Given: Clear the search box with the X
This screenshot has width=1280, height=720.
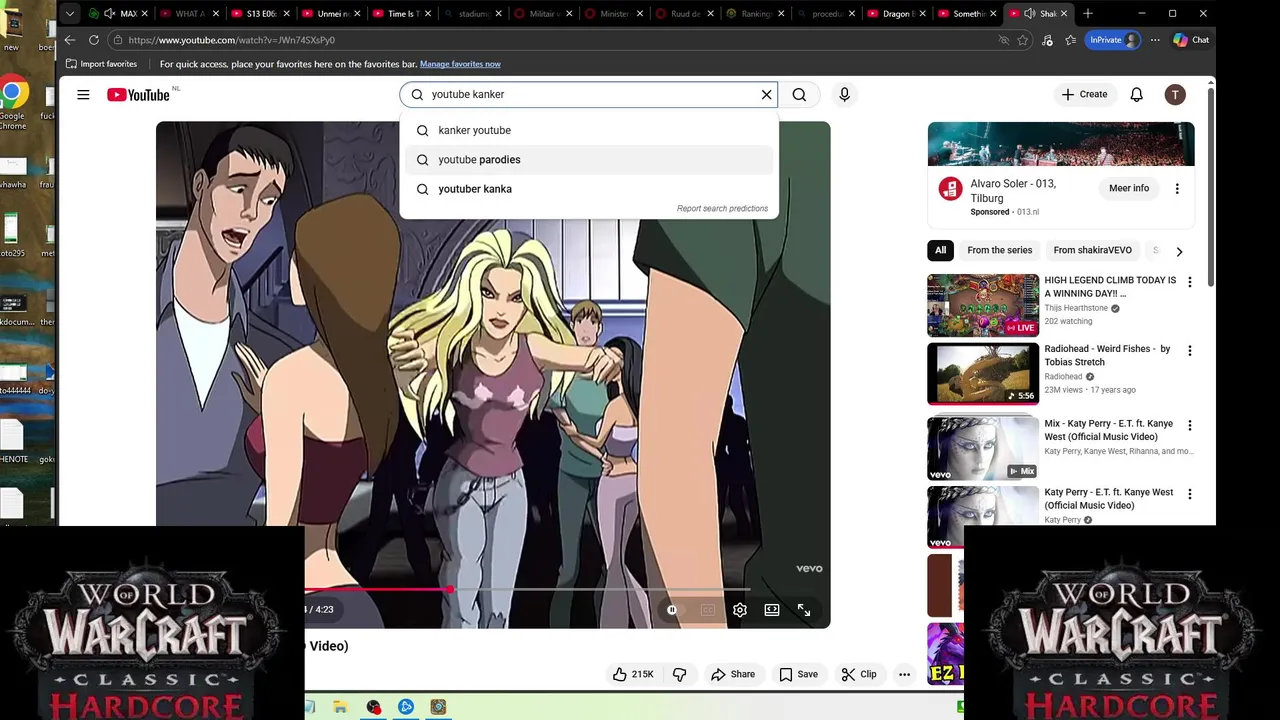Looking at the screenshot, I should coord(767,95).
